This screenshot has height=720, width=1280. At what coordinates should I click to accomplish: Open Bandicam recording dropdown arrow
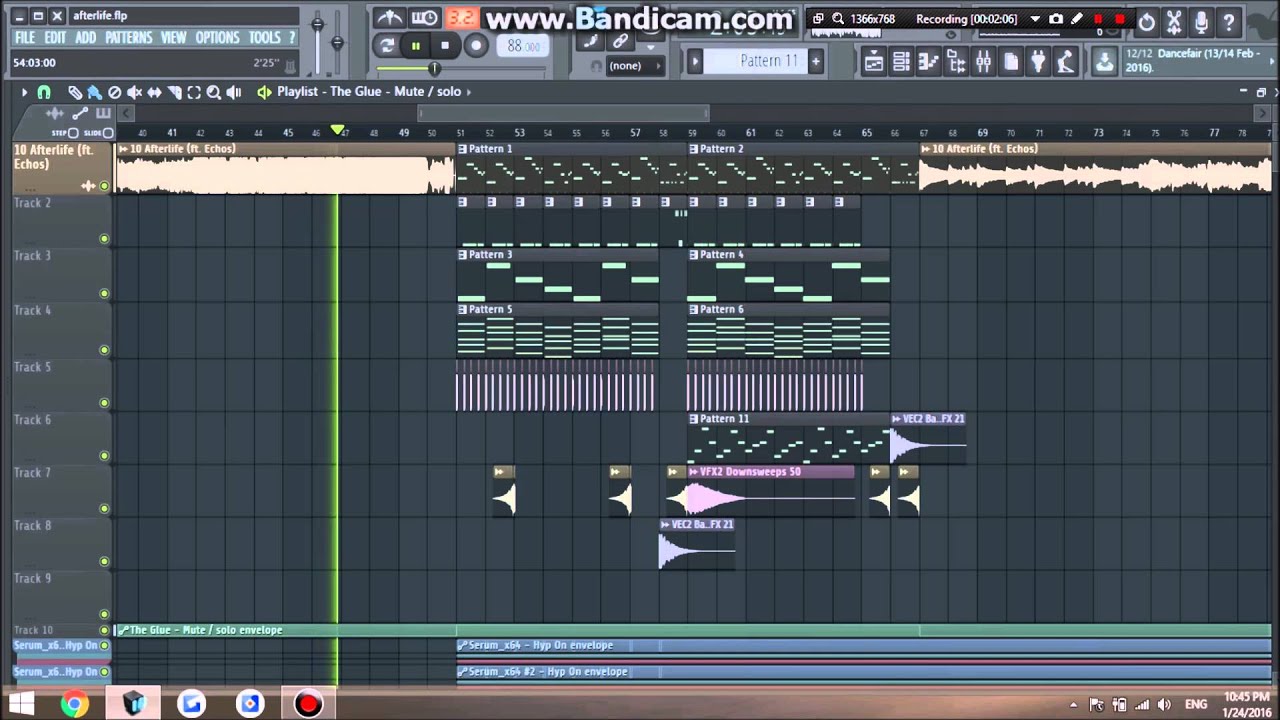coord(1035,19)
